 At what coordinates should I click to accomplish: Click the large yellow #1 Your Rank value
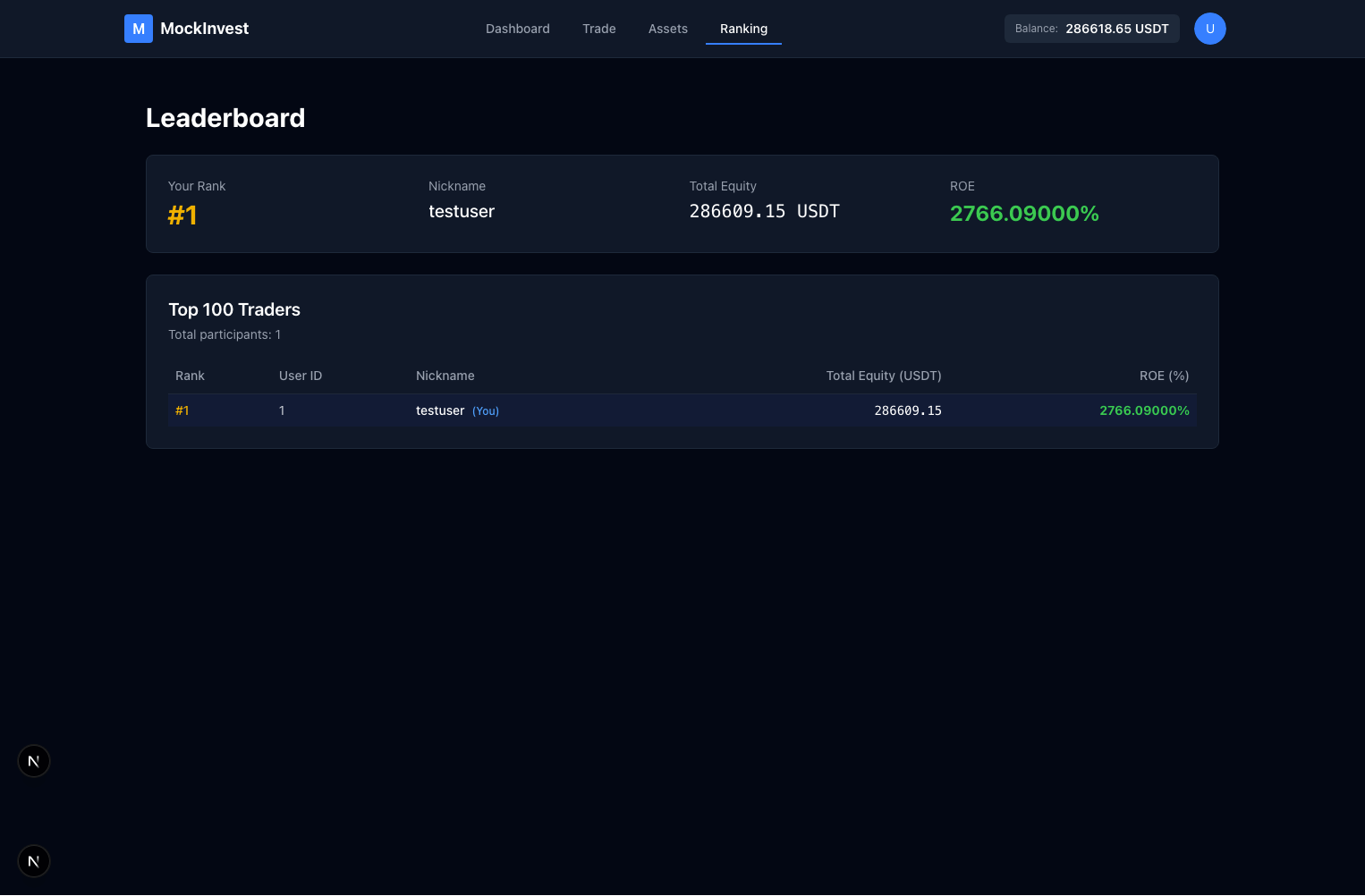coord(182,216)
